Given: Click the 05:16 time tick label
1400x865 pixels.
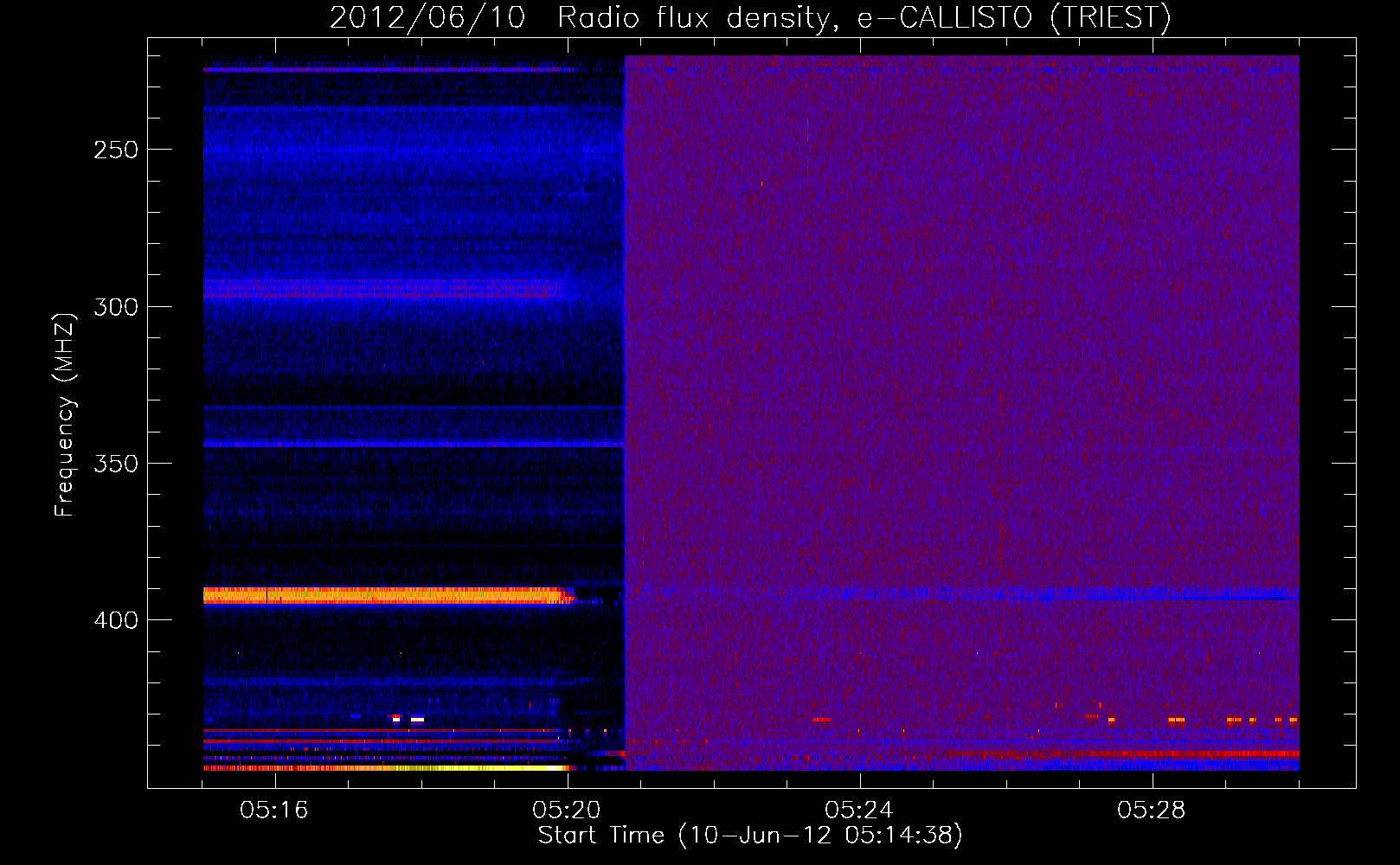Looking at the screenshot, I should pyautogui.click(x=274, y=811).
